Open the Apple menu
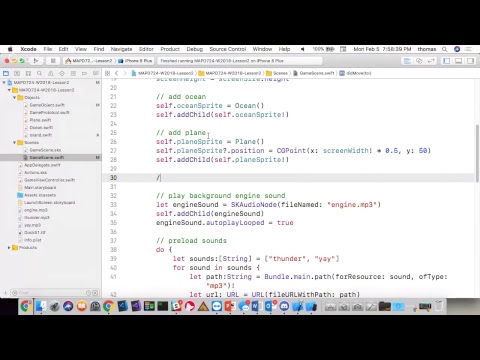The width and height of the screenshot is (480, 360). (10, 49)
